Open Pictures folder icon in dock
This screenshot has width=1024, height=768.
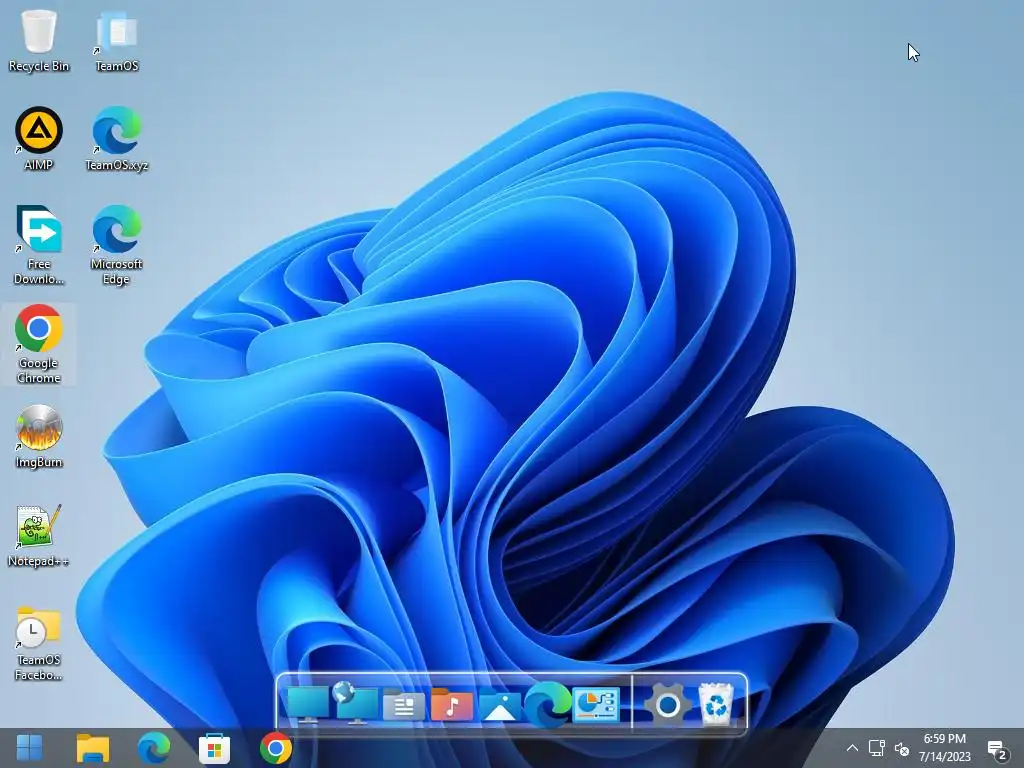[x=500, y=705]
